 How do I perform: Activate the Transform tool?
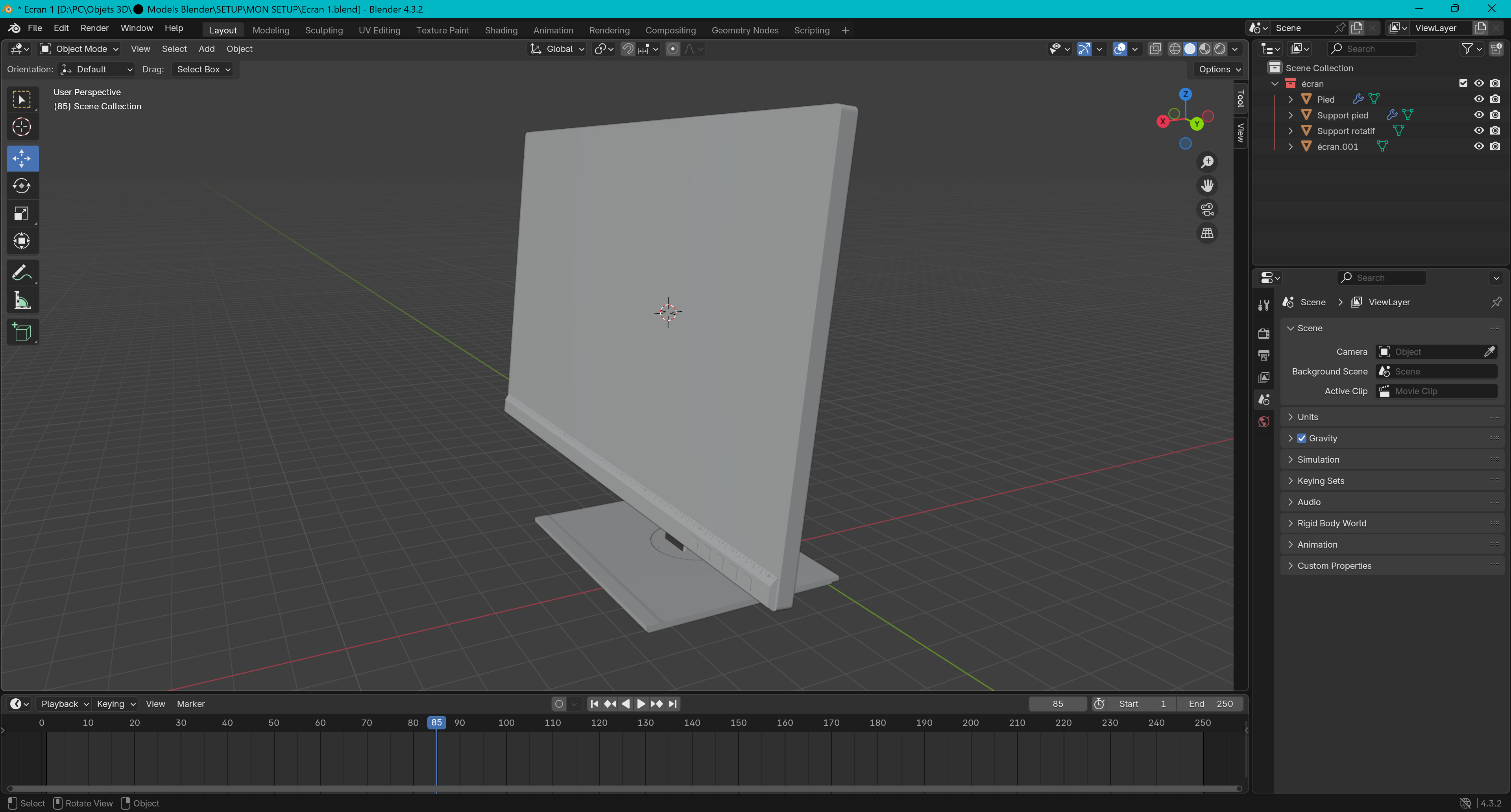[22, 241]
